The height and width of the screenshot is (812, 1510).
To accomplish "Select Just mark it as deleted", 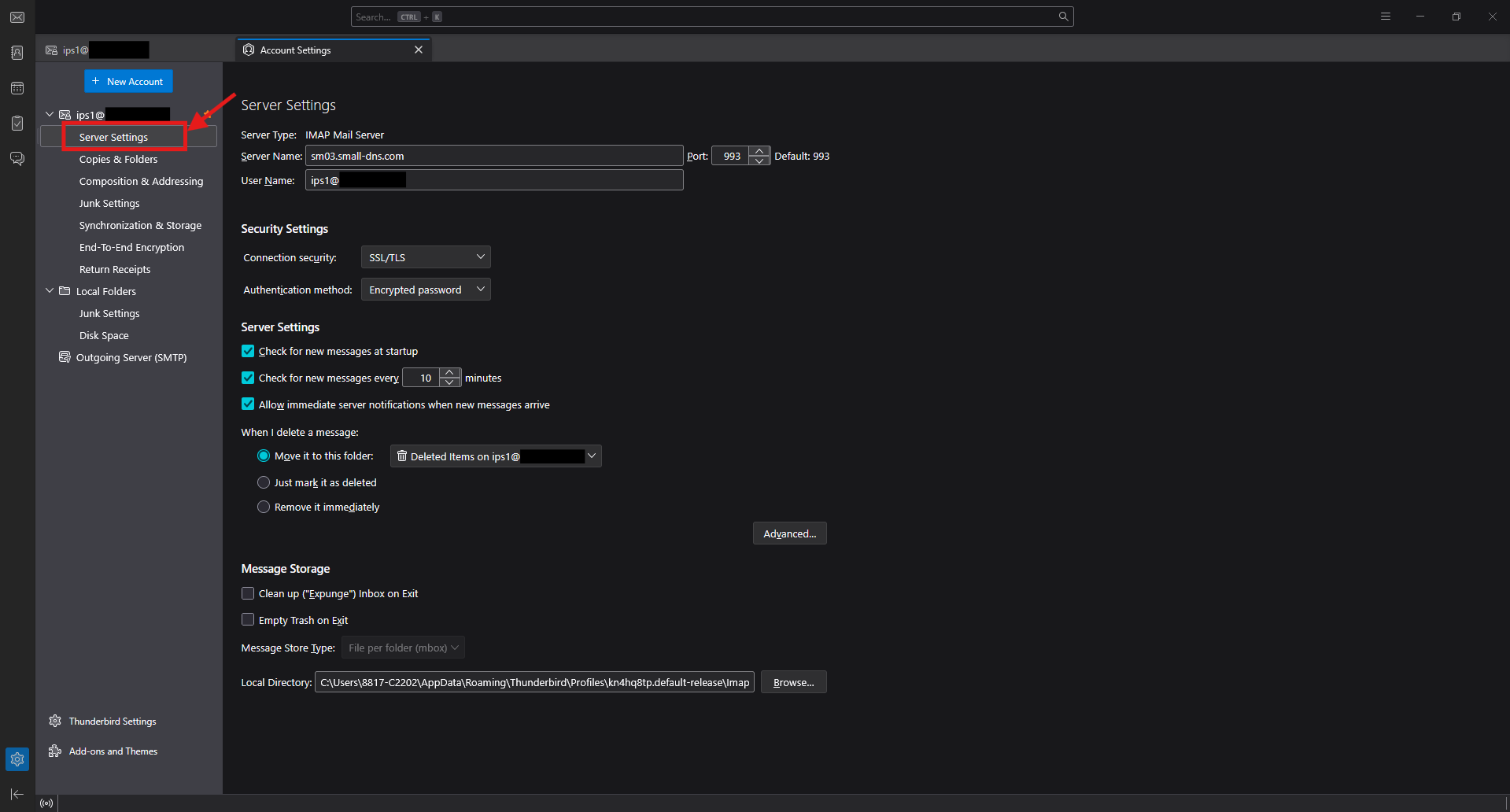I will [x=264, y=482].
